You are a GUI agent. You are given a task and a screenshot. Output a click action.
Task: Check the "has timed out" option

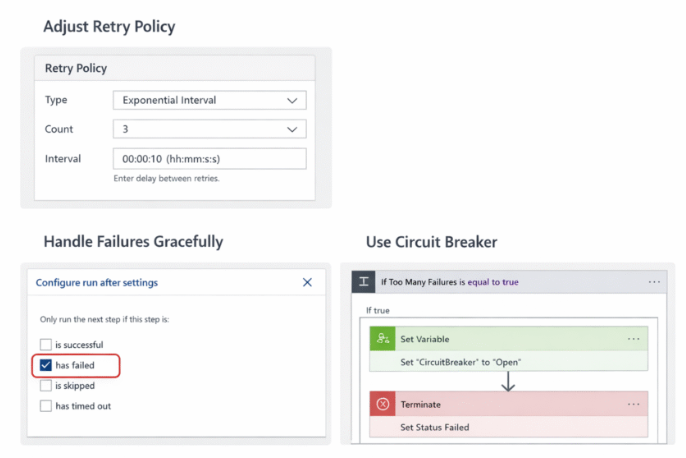[46, 405]
